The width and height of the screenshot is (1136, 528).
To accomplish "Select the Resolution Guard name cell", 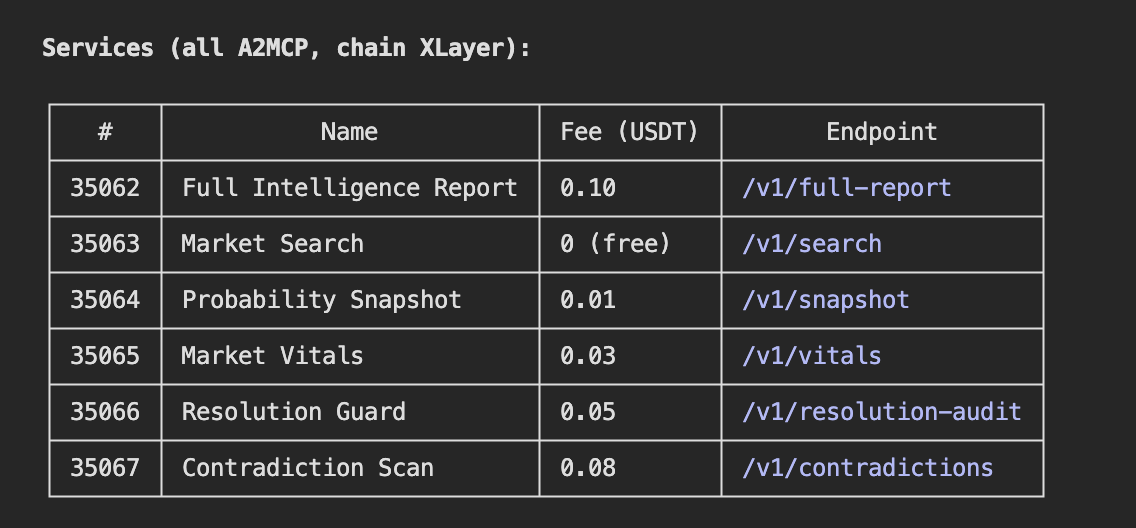I will [x=350, y=411].
